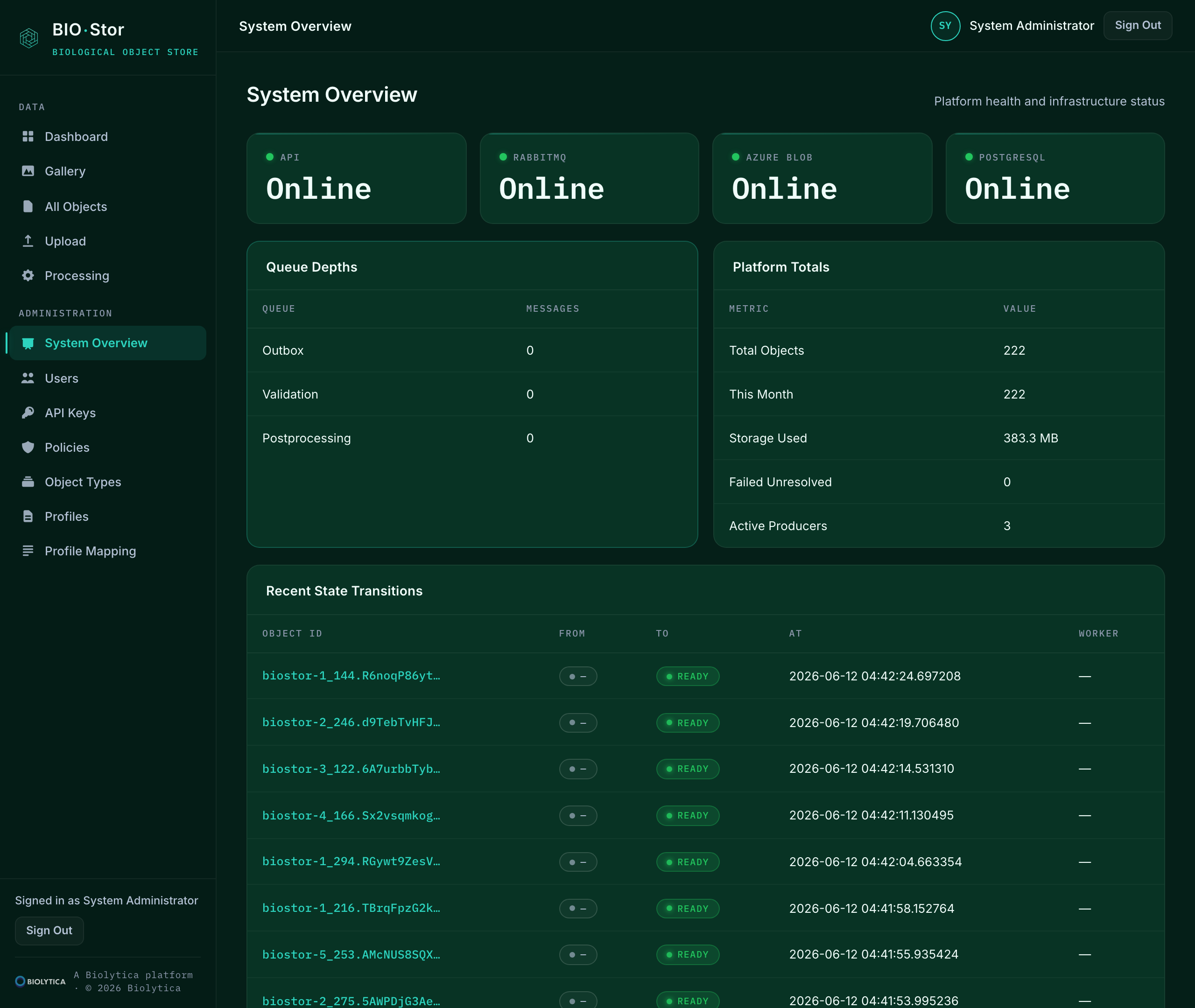Click the Total Objects metric row
Viewport: 1195px width, 1008px height.
(939, 350)
